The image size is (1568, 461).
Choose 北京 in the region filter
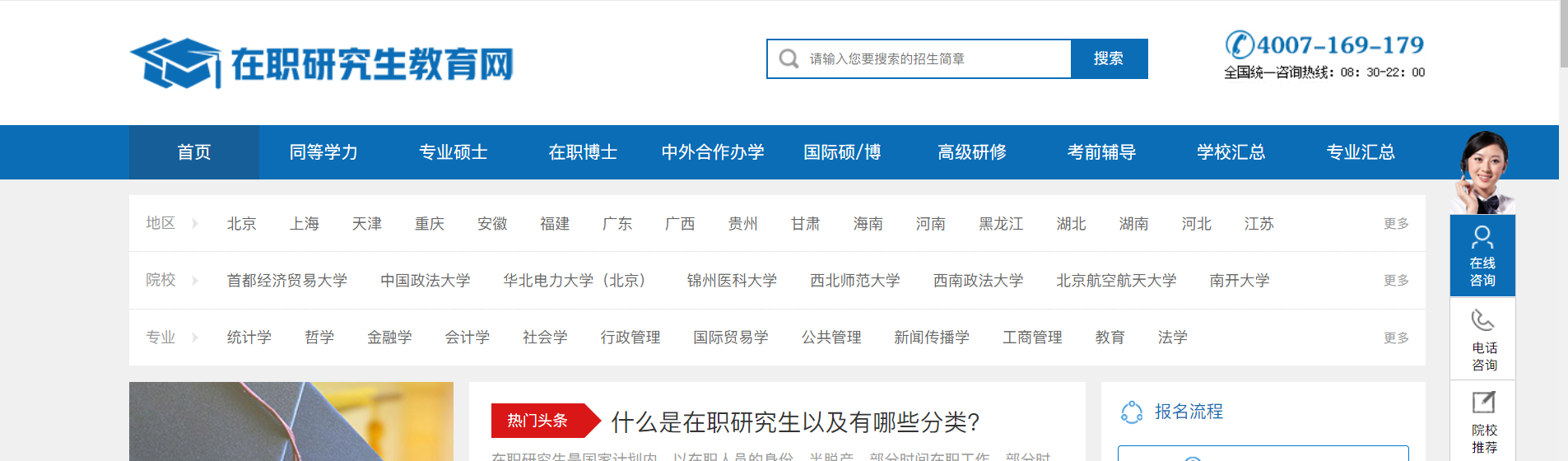point(241,224)
